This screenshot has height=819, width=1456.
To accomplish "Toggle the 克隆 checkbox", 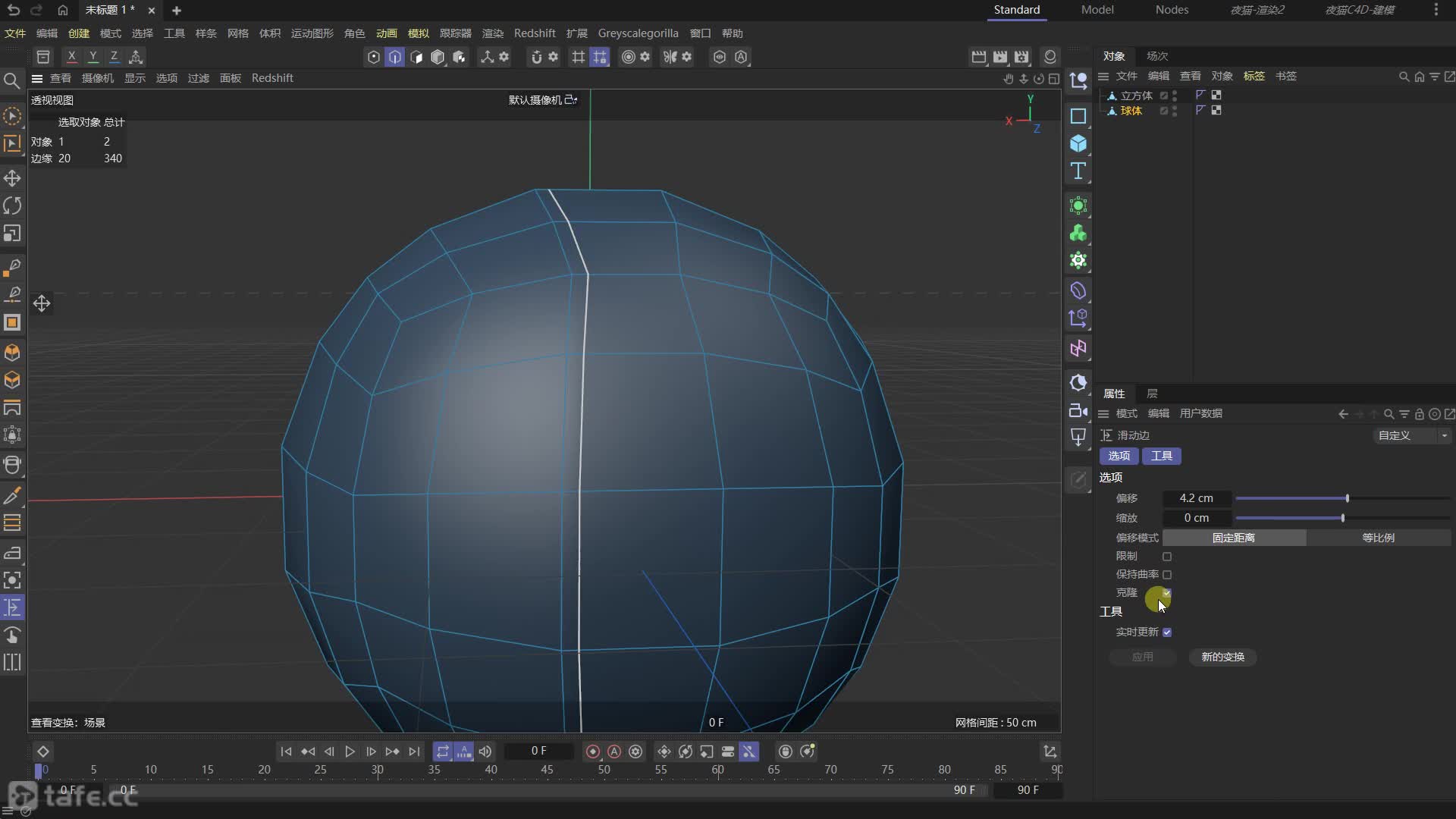I will pos(1167,593).
